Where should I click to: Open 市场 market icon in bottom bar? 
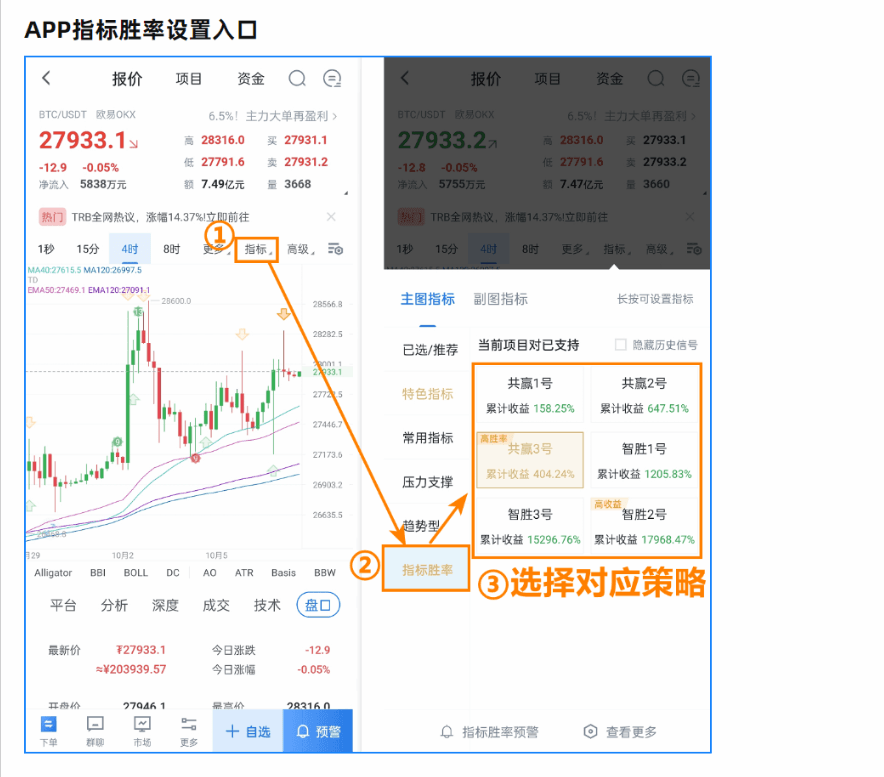pos(142,731)
